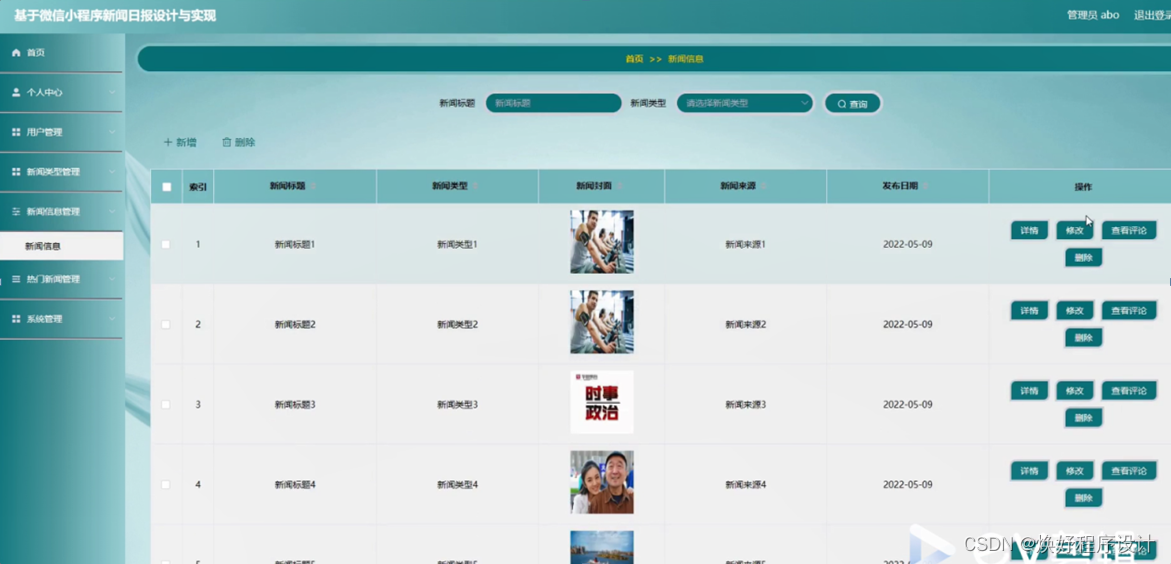
Task: Open 热门新闻管理 sidebar menu
Action: tap(61, 279)
